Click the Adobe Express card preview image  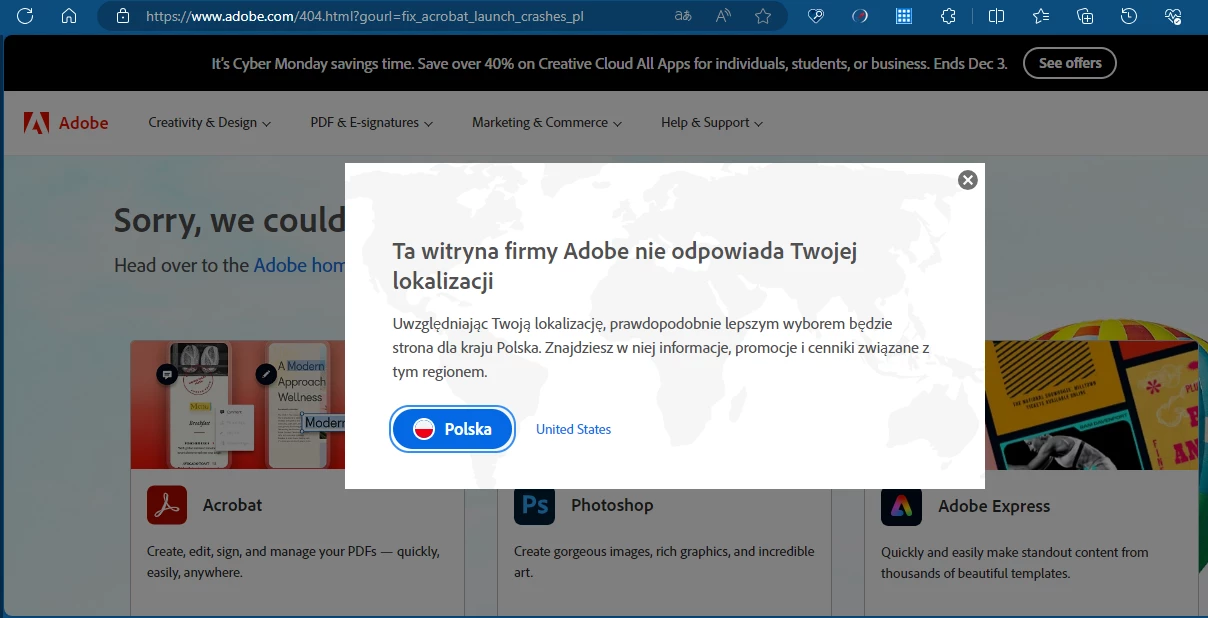tap(1092, 405)
